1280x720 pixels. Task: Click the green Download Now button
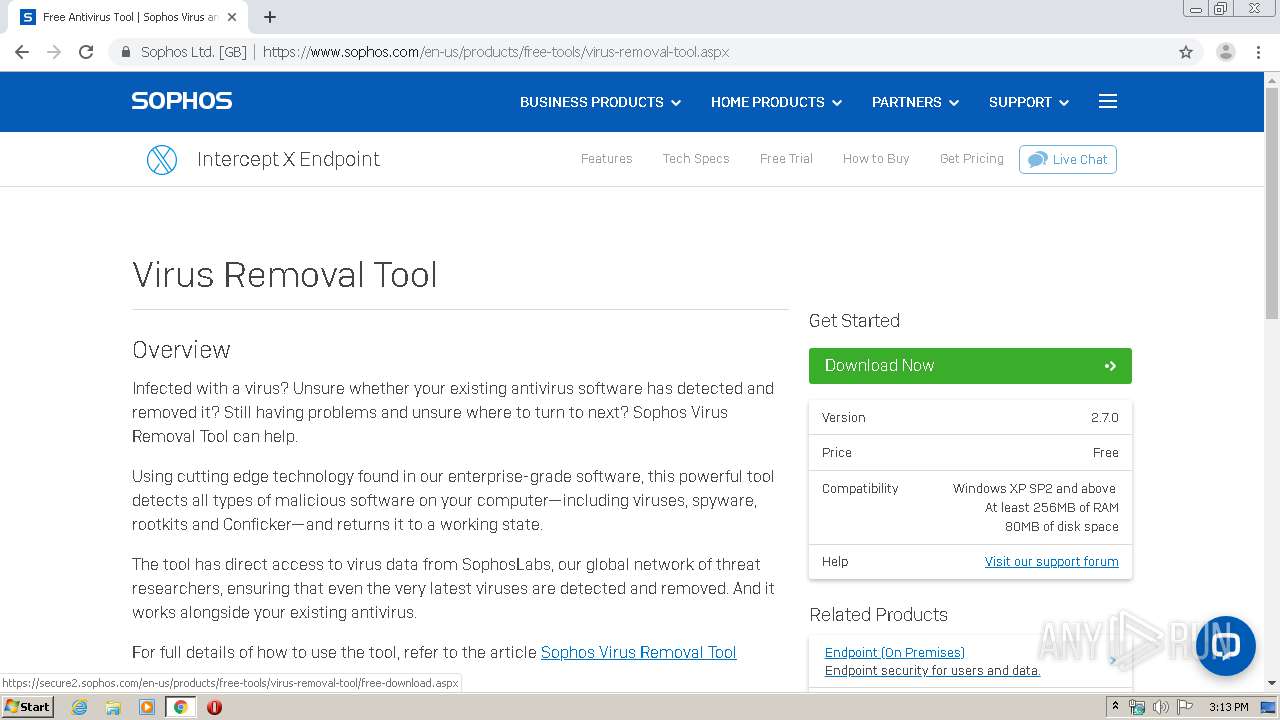tap(970, 366)
